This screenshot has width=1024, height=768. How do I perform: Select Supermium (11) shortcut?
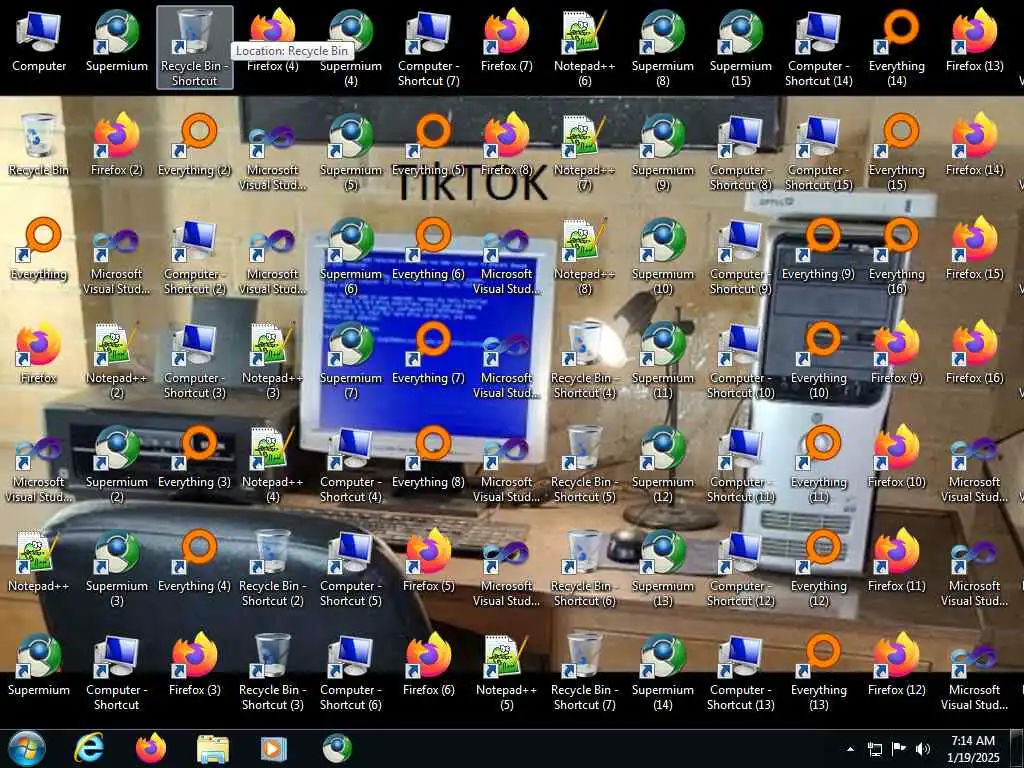tap(662, 359)
